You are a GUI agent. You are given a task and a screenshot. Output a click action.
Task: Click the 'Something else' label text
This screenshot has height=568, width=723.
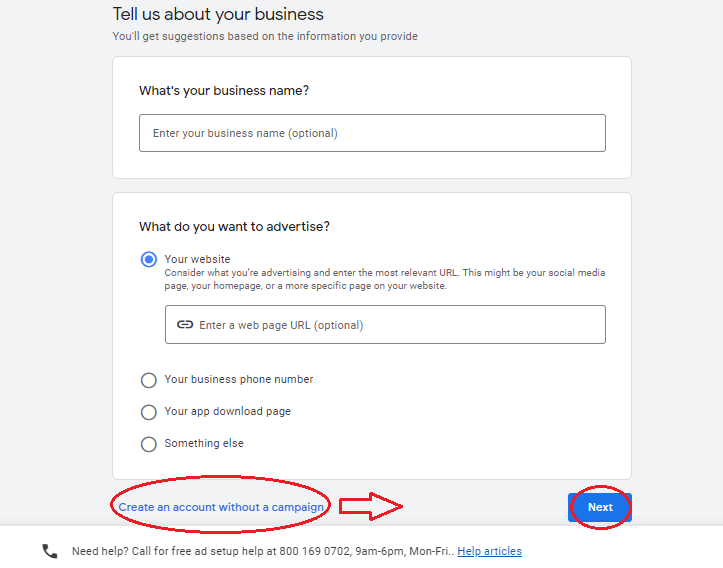204,443
